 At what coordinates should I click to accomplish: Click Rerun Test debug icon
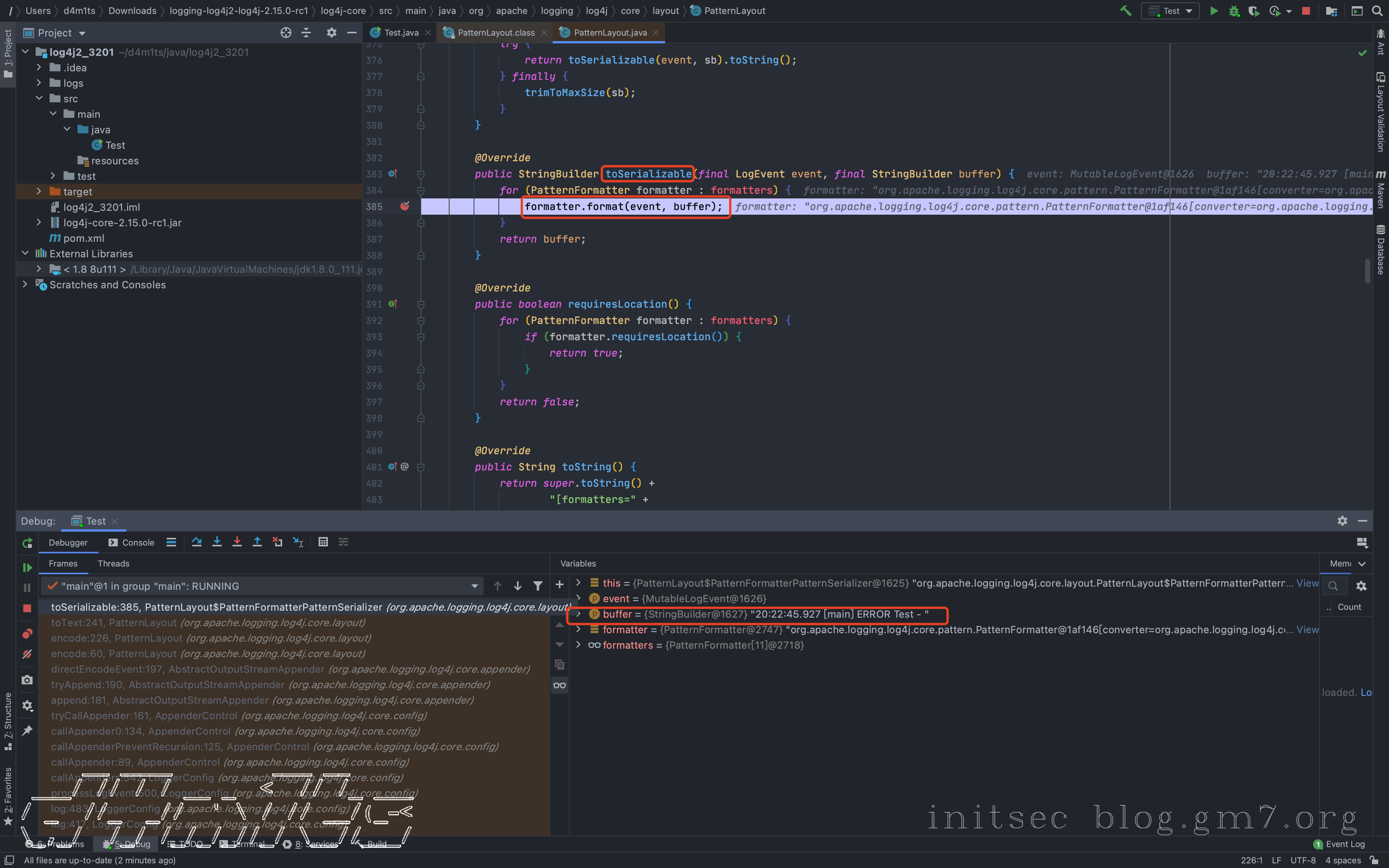tap(27, 543)
